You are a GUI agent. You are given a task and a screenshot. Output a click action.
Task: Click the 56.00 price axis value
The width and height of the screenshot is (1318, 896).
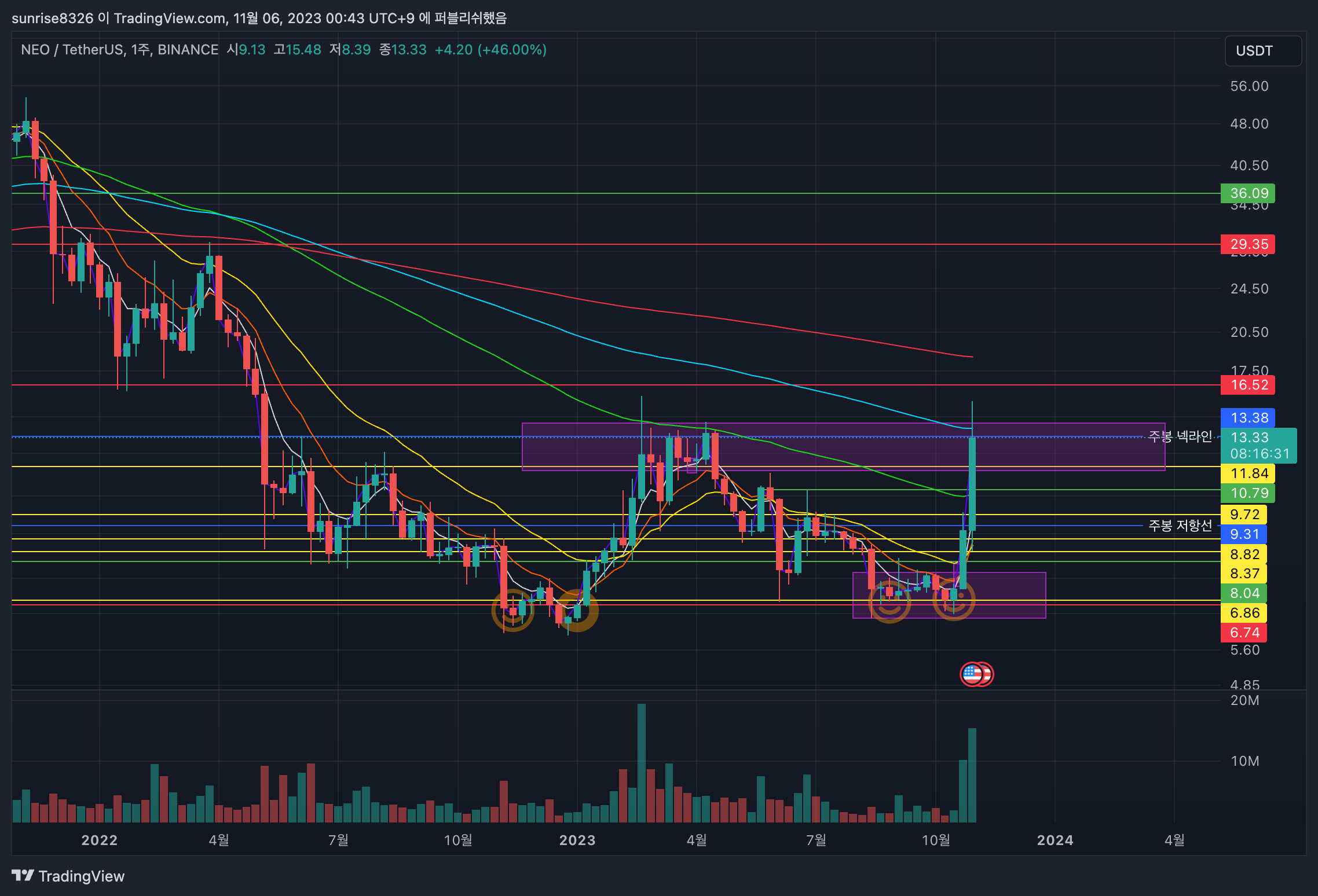tap(1249, 86)
